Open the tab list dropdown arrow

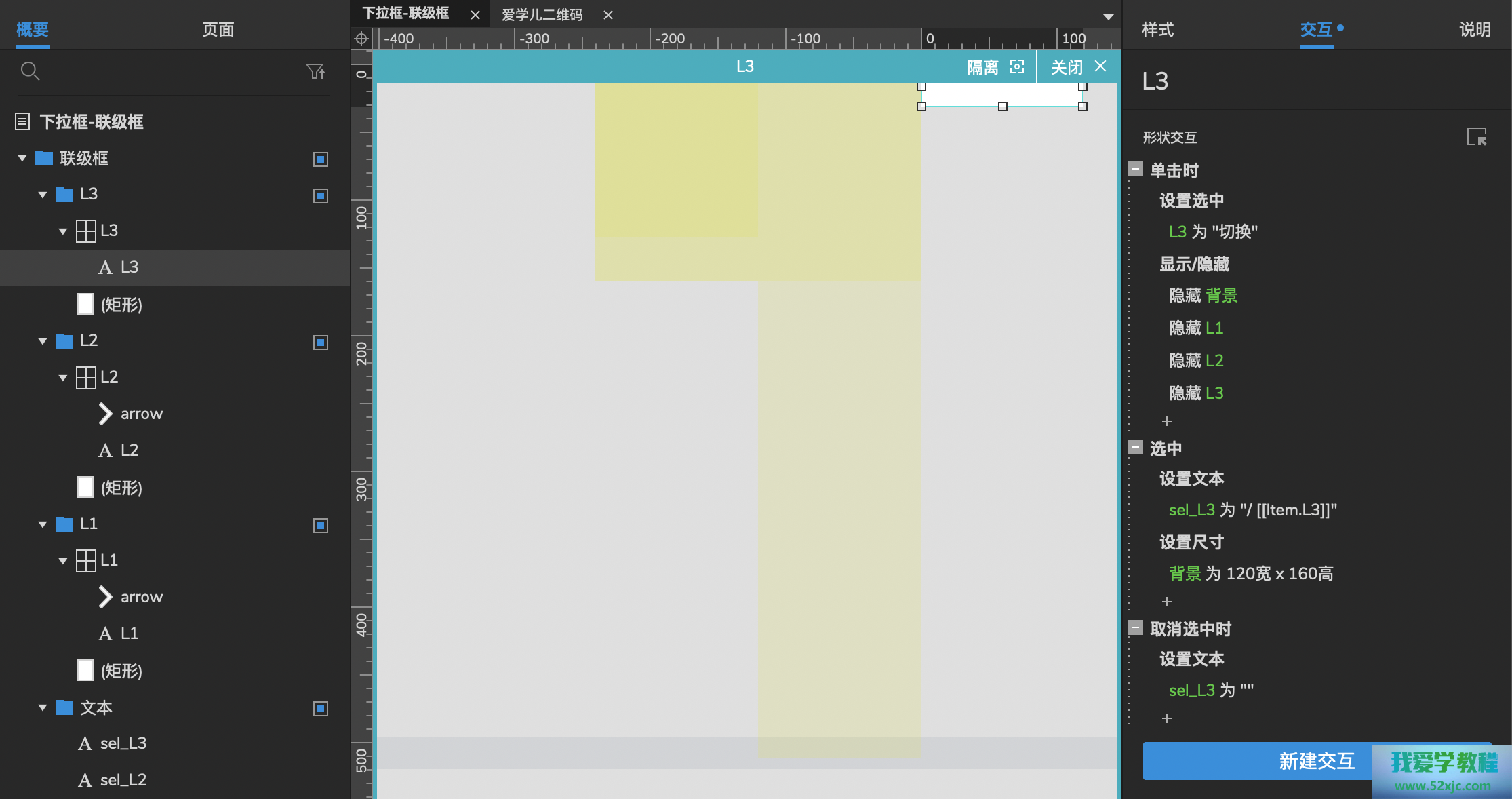pos(1108,16)
